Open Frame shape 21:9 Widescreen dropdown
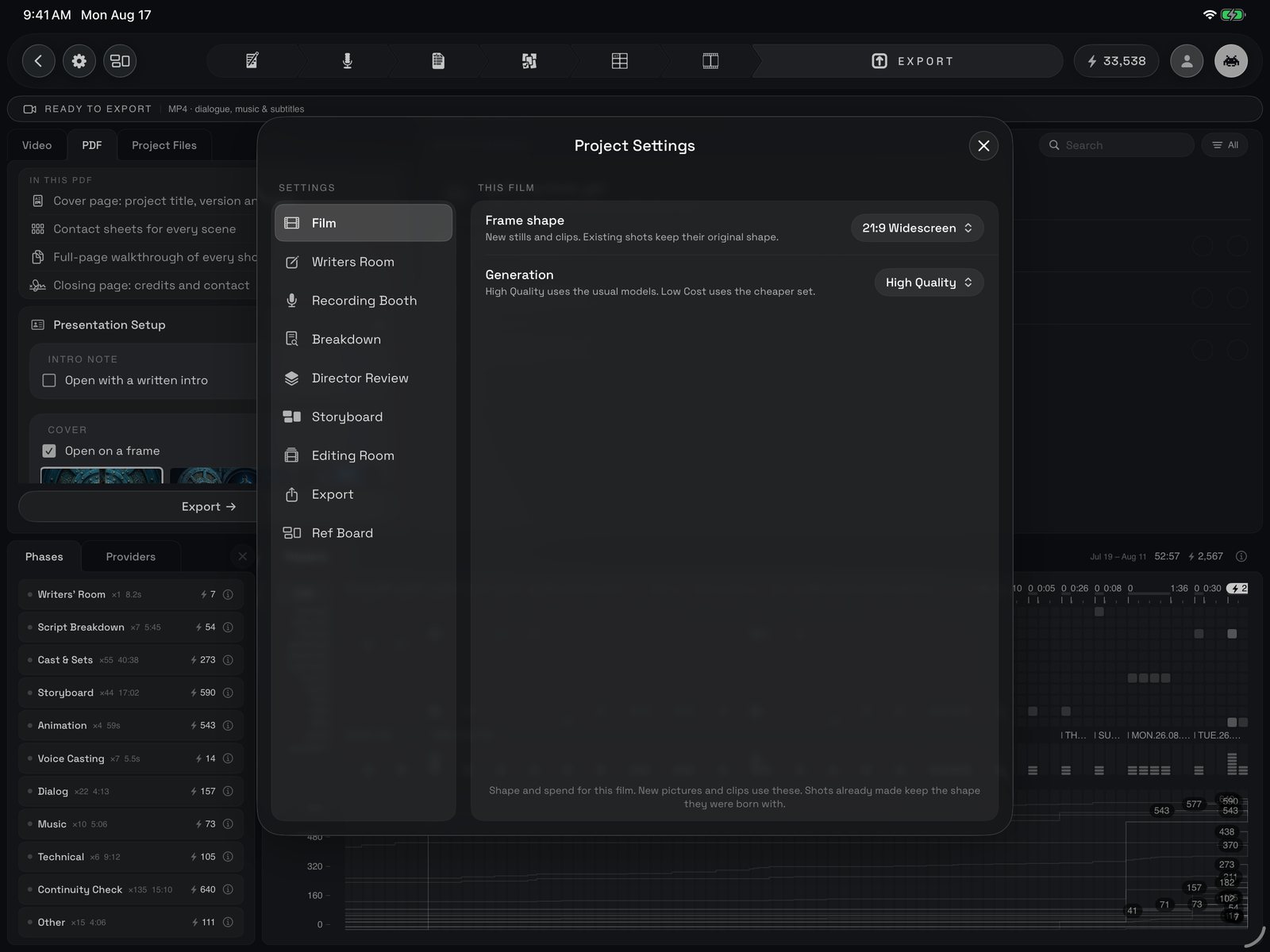Screen dimensions: 1270x952 917,228
